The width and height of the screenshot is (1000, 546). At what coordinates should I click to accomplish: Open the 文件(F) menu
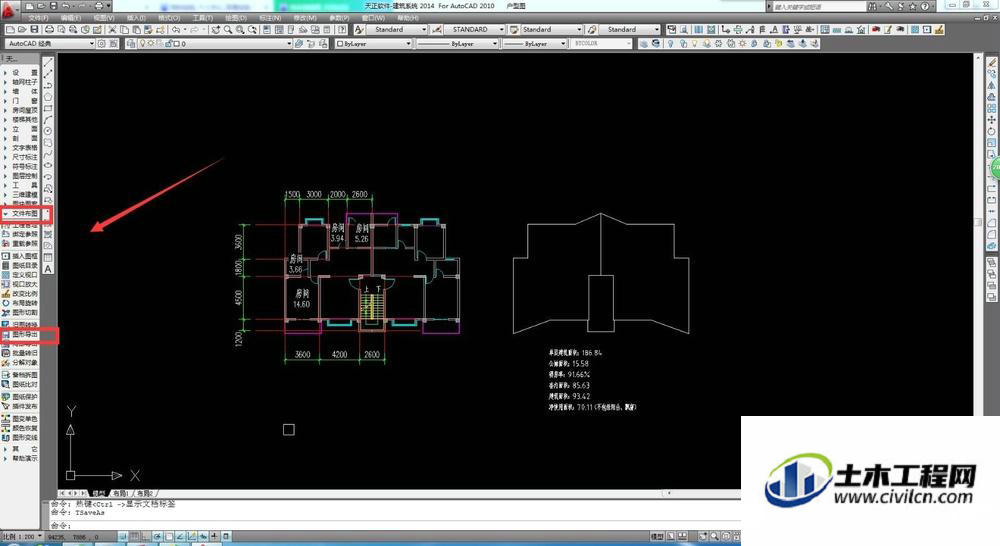click(x=39, y=18)
